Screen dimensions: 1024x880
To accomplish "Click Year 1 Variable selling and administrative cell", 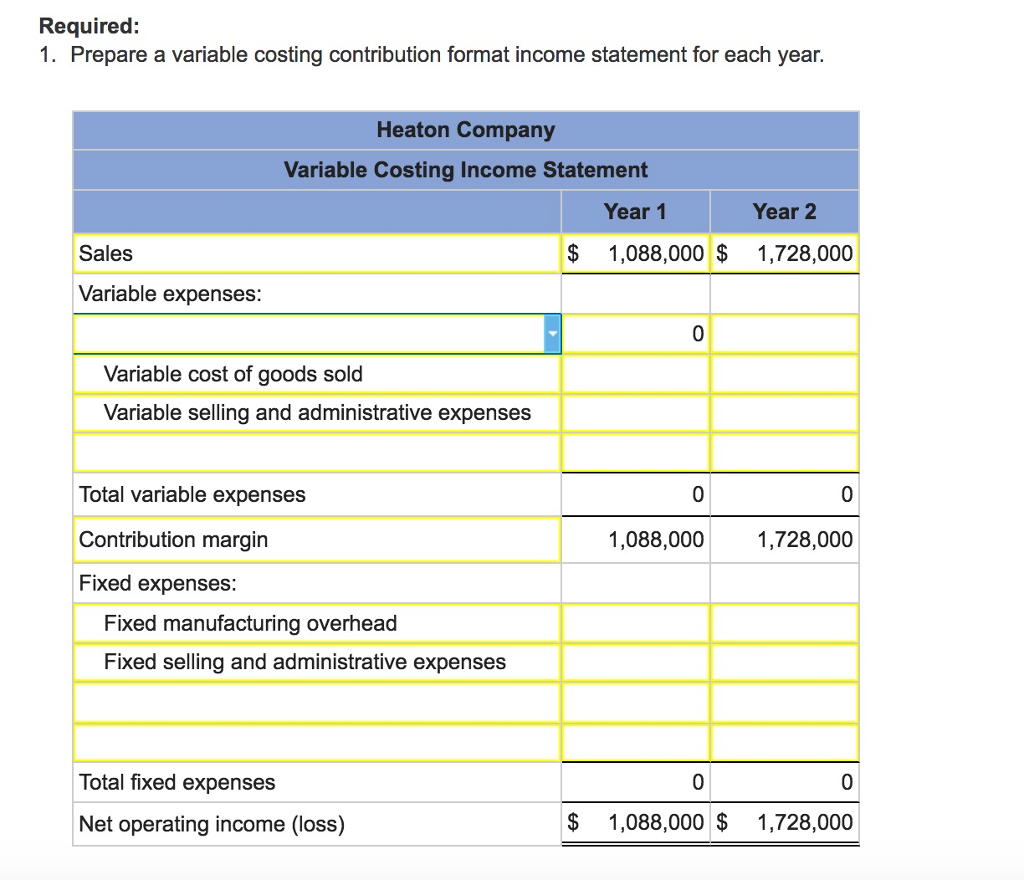I will click(635, 413).
